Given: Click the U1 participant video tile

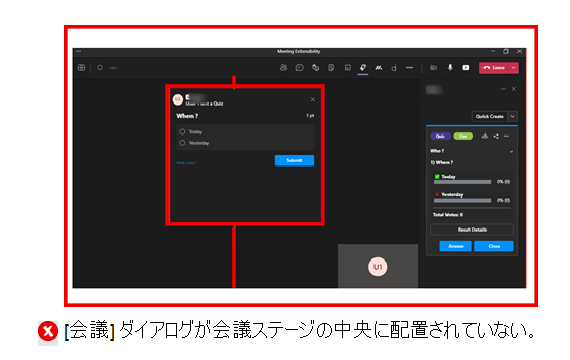Looking at the screenshot, I should click(x=378, y=266).
